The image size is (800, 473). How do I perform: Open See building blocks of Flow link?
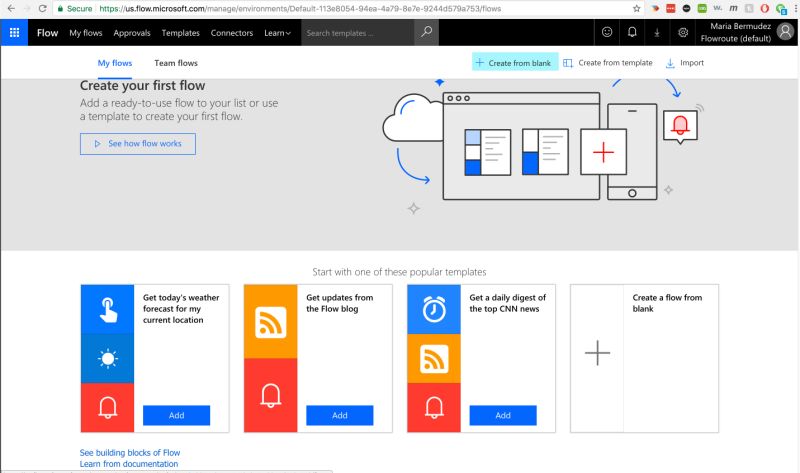click(x=130, y=453)
